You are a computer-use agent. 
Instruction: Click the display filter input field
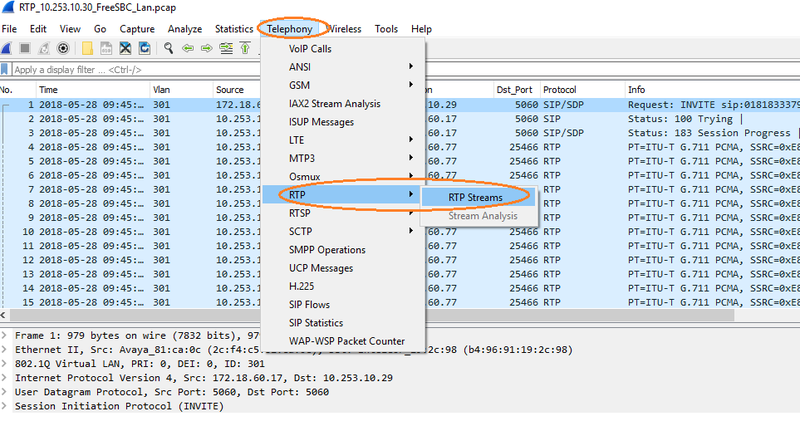tap(135, 69)
